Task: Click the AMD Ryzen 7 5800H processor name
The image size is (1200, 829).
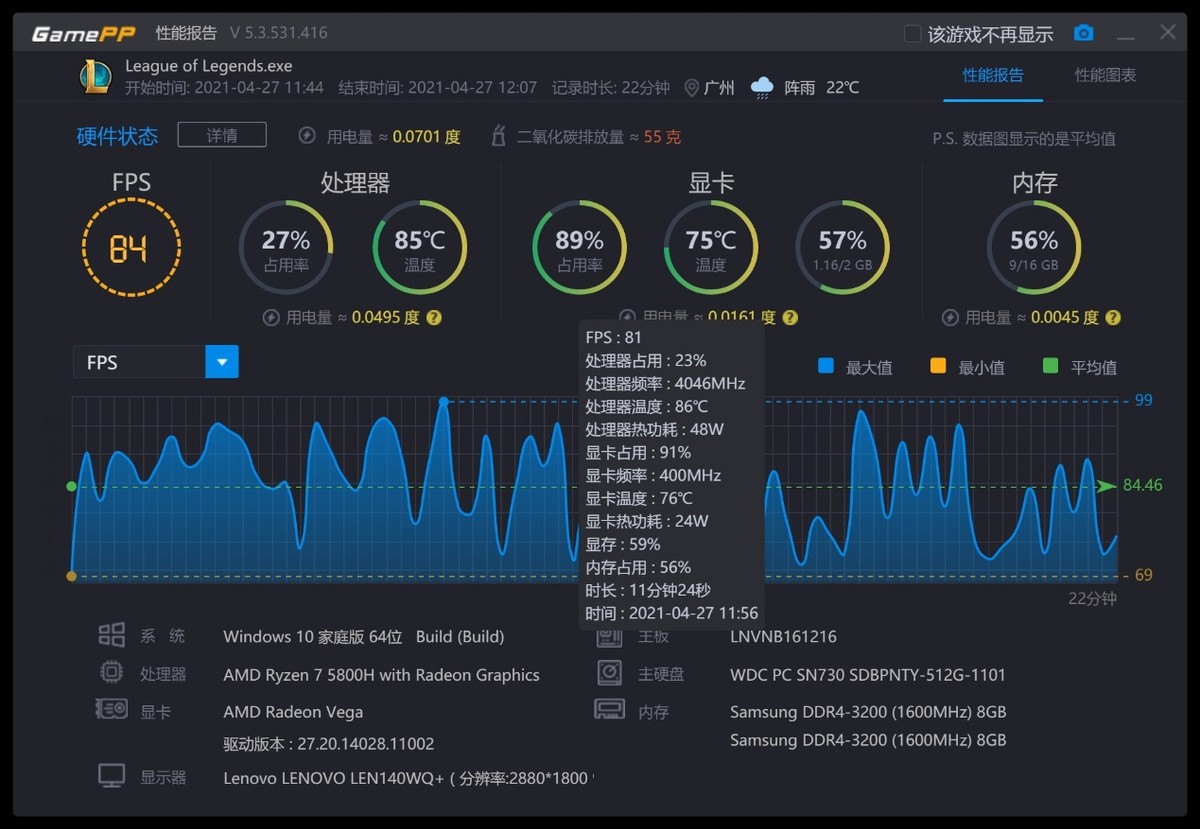Action: tap(381, 675)
